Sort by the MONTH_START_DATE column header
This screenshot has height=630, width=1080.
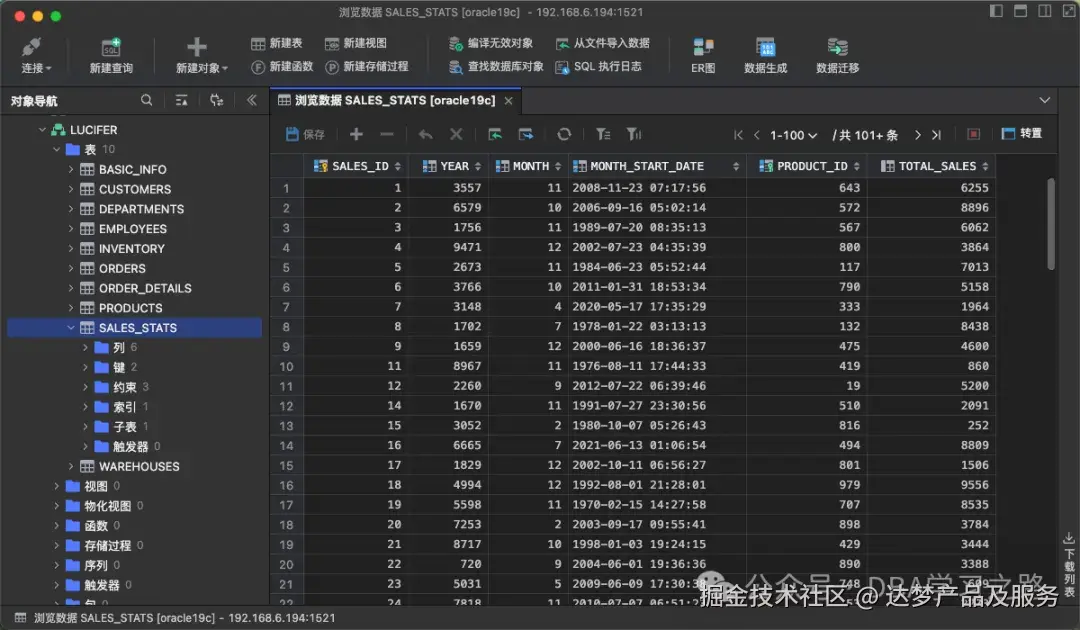[656, 166]
